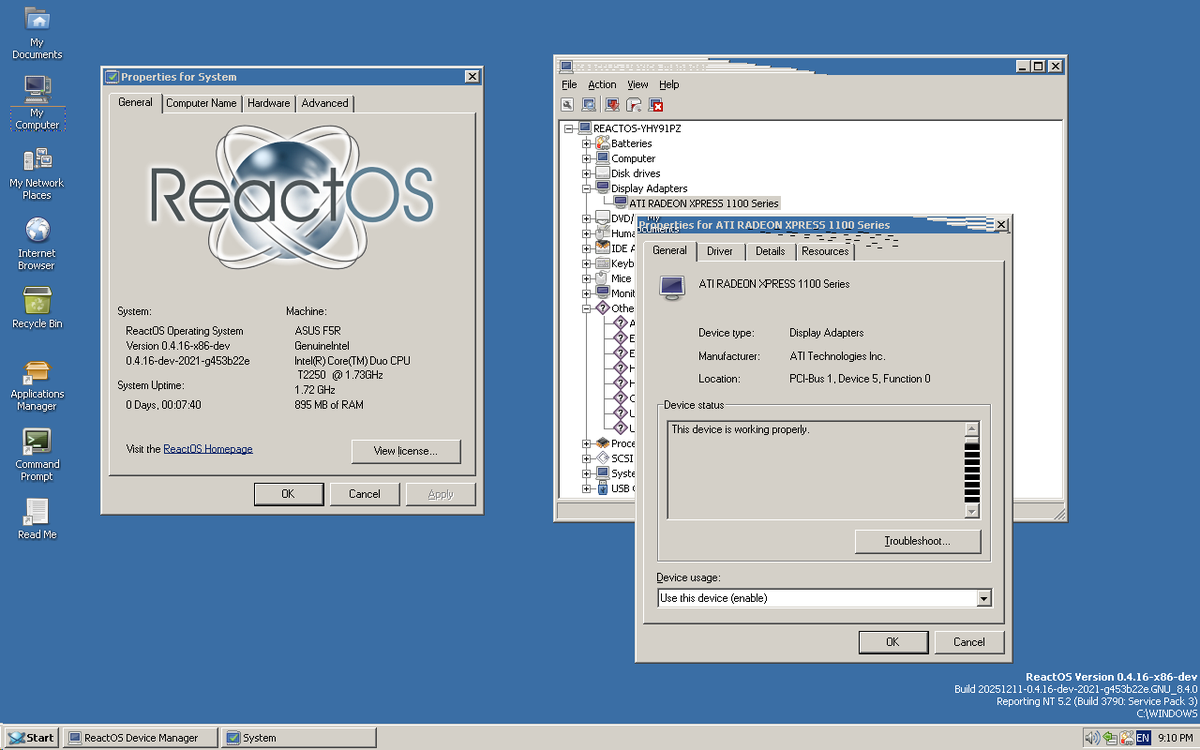Select the USB controllers icon in the tree
1200x750 pixels.
pos(603,488)
